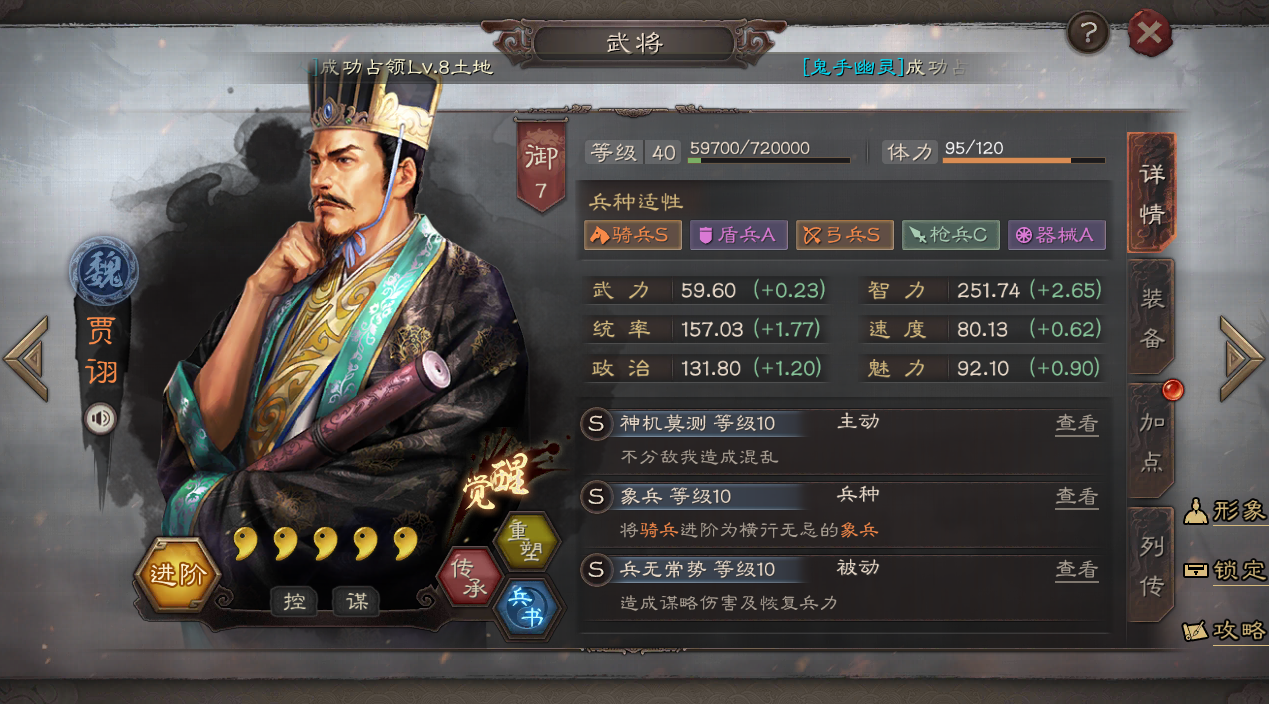Image resolution: width=1269 pixels, height=704 pixels.
Task: Switch to the 装备 equipment tab
Action: click(x=1151, y=317)
